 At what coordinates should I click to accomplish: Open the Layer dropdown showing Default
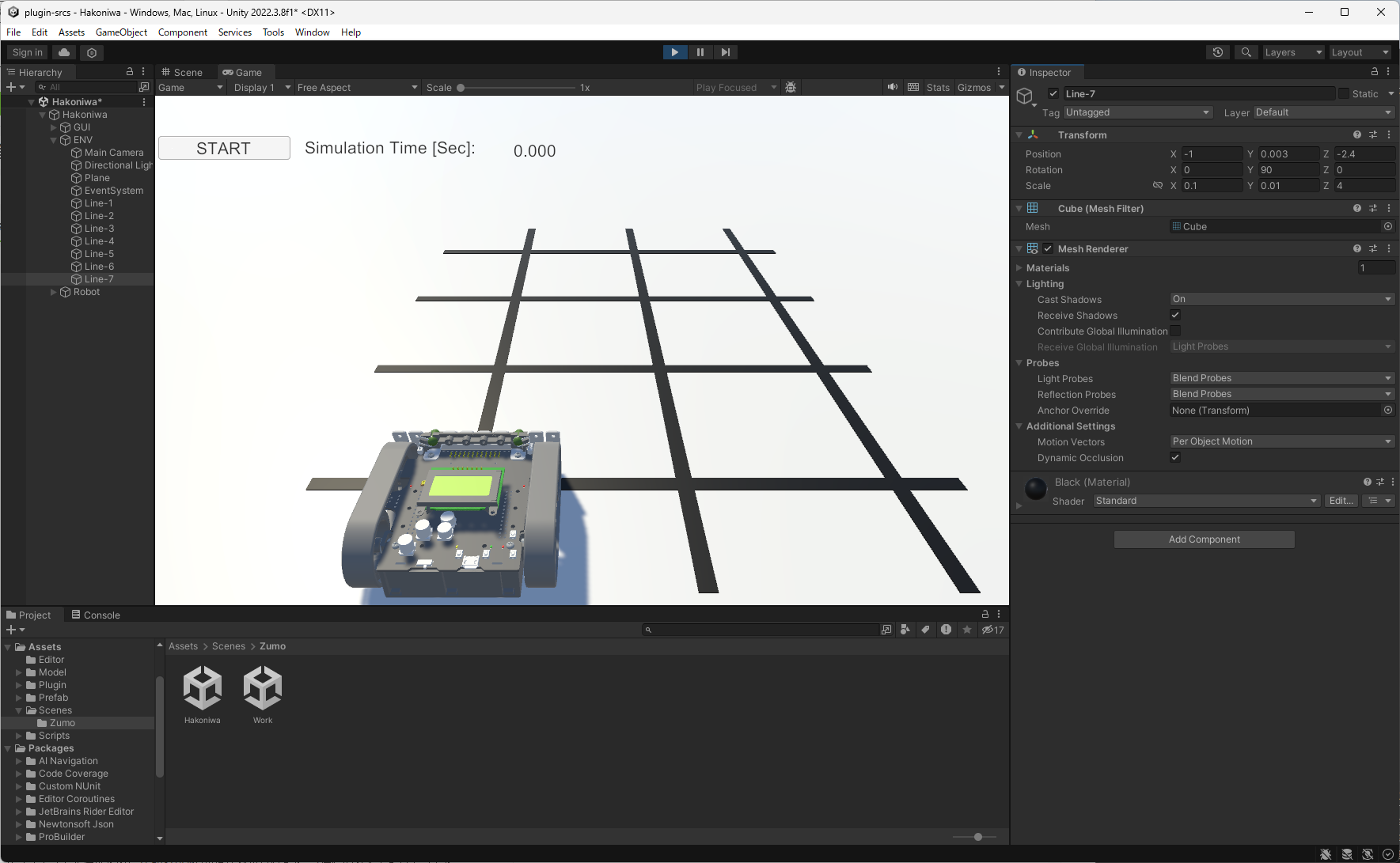[1324, 112]
